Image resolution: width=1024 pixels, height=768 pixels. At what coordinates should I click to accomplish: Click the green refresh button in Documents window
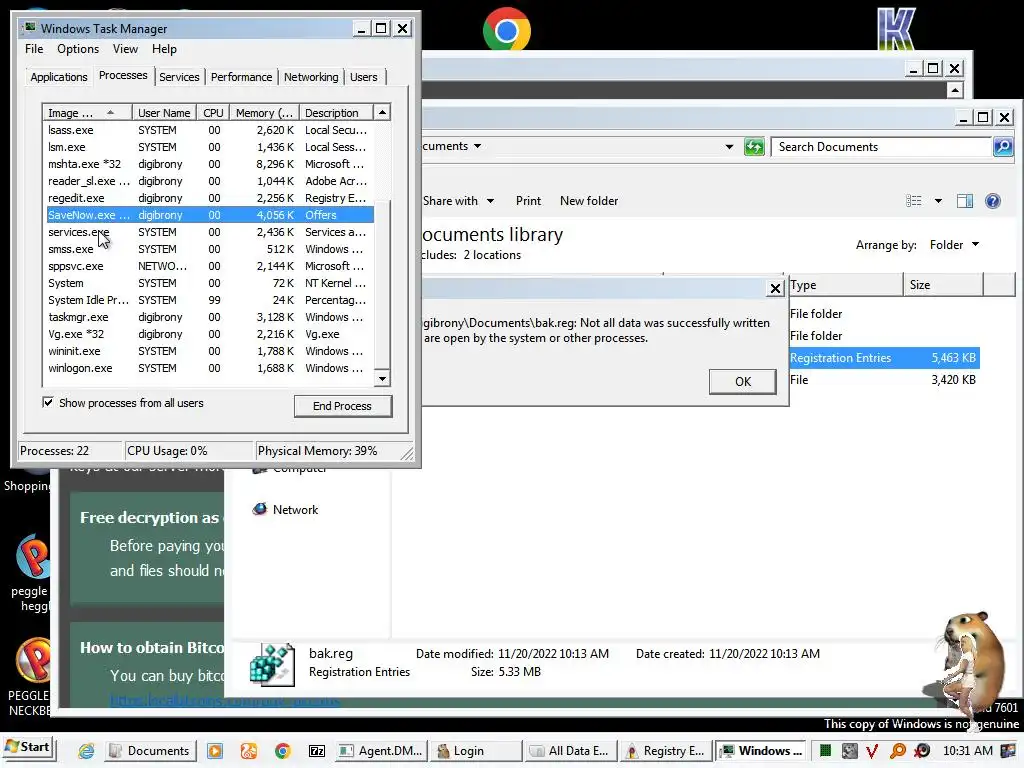754,147
